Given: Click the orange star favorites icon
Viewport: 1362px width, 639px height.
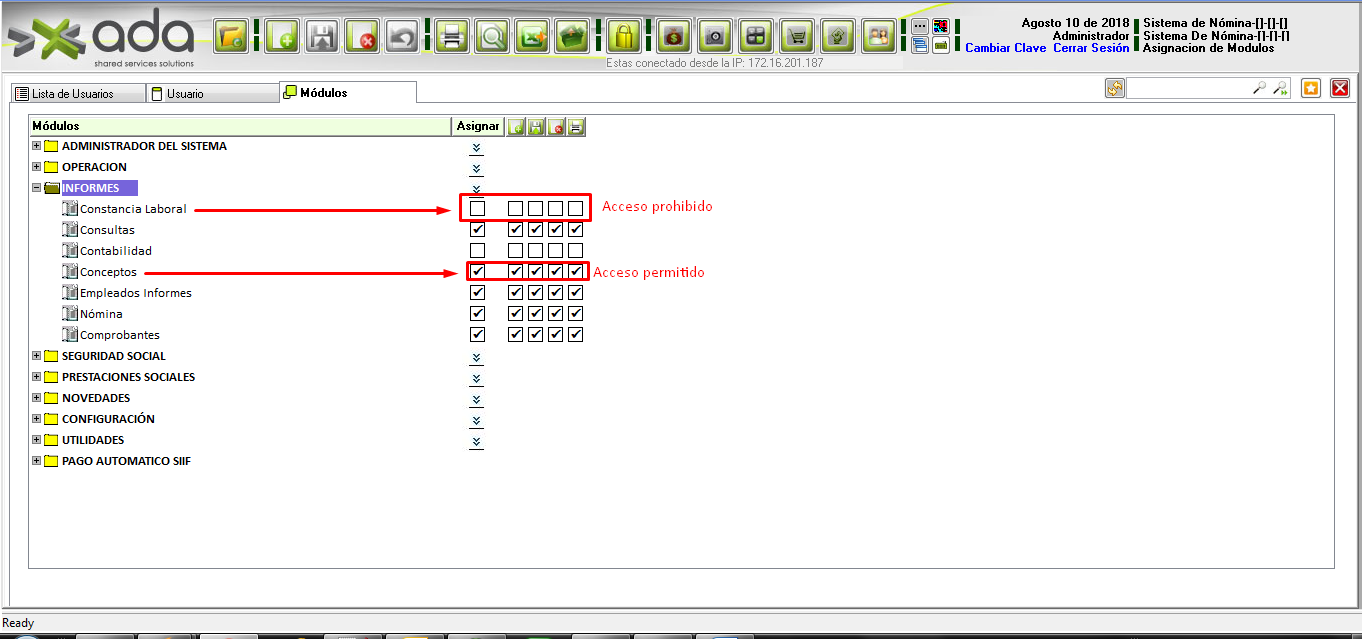Looking at the screenshot, I should pos(1311,88).
